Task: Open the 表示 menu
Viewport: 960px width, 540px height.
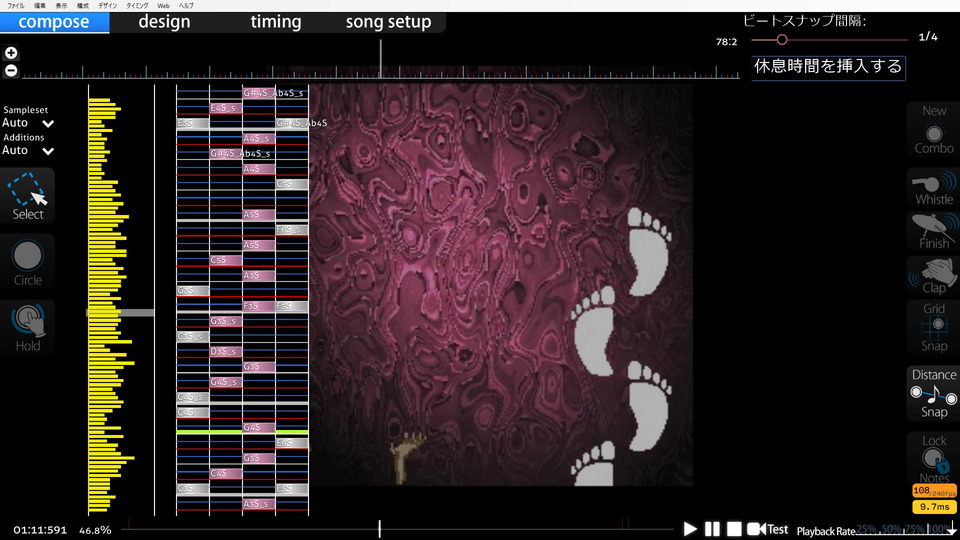Action: (61, 6)
